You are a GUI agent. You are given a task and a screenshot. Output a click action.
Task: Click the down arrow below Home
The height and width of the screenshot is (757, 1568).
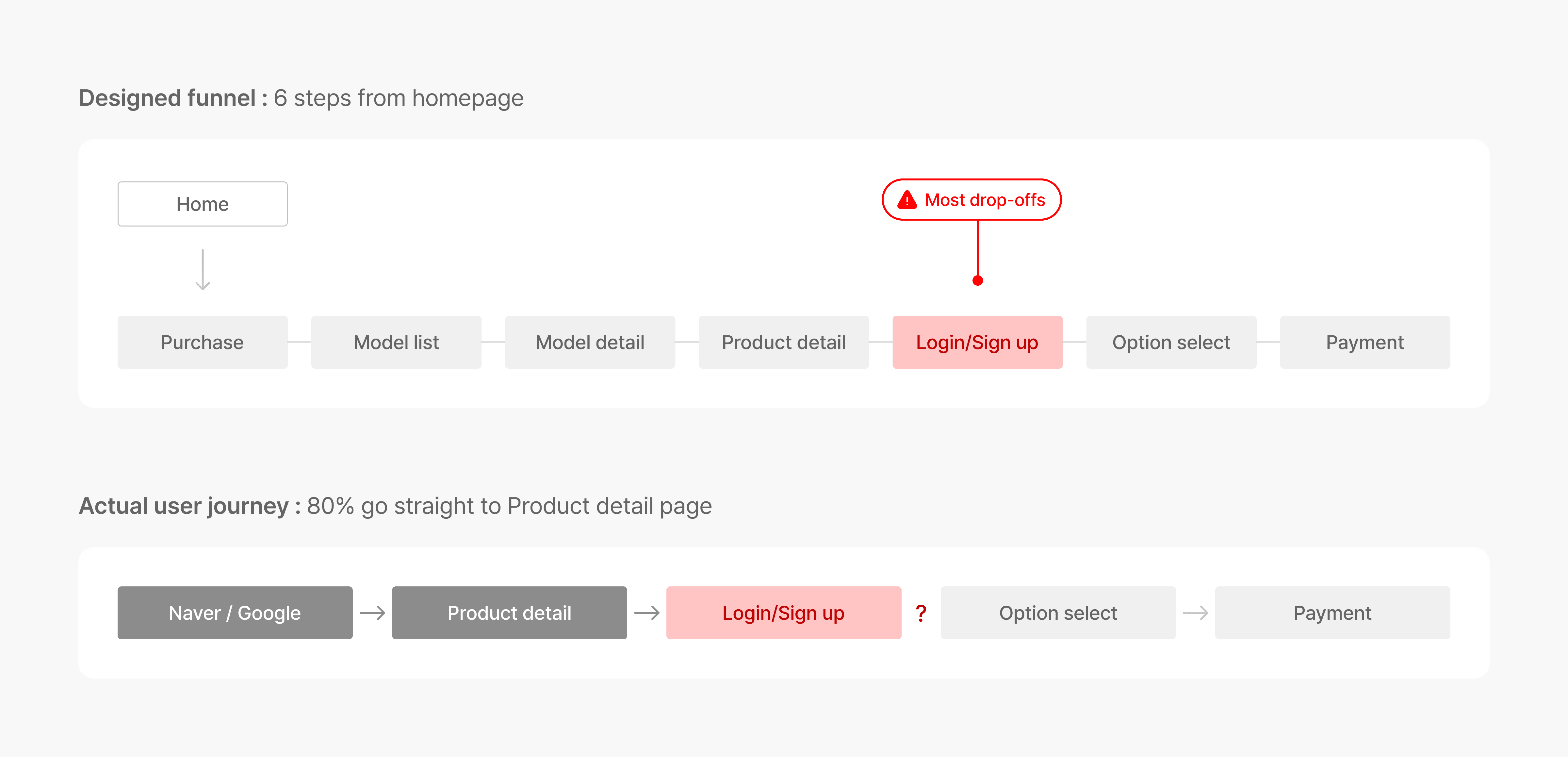point(203,270)
